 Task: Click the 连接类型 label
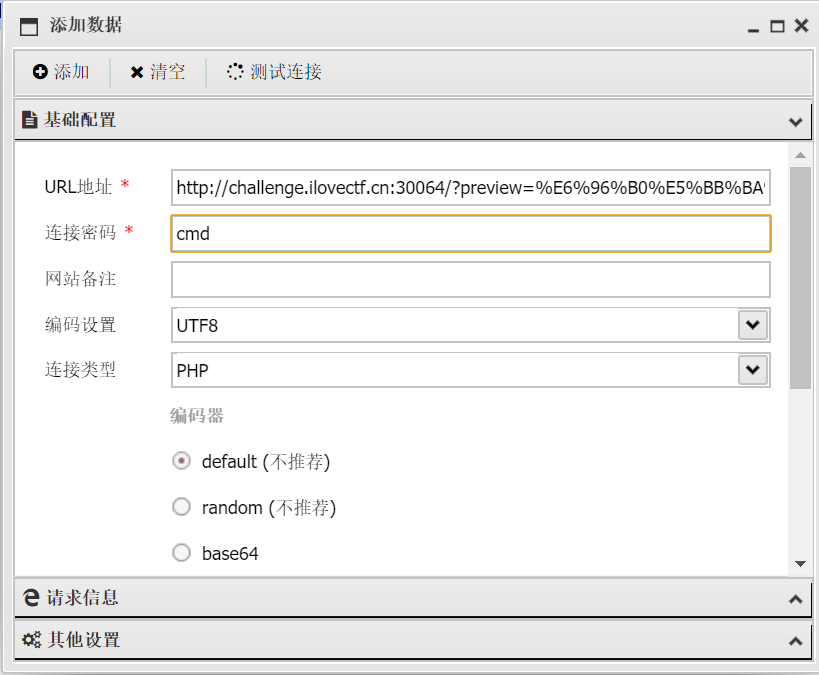[x=80, y=369]
